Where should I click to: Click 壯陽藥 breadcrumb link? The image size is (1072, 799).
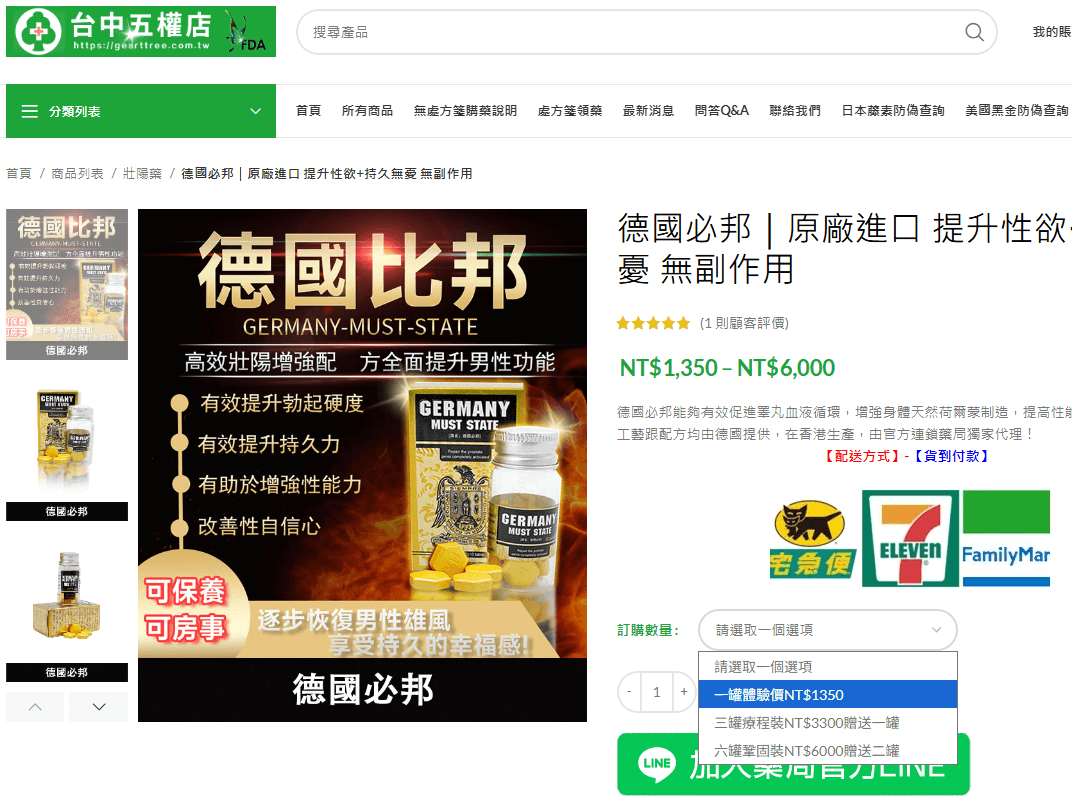(x=142, y=174)
